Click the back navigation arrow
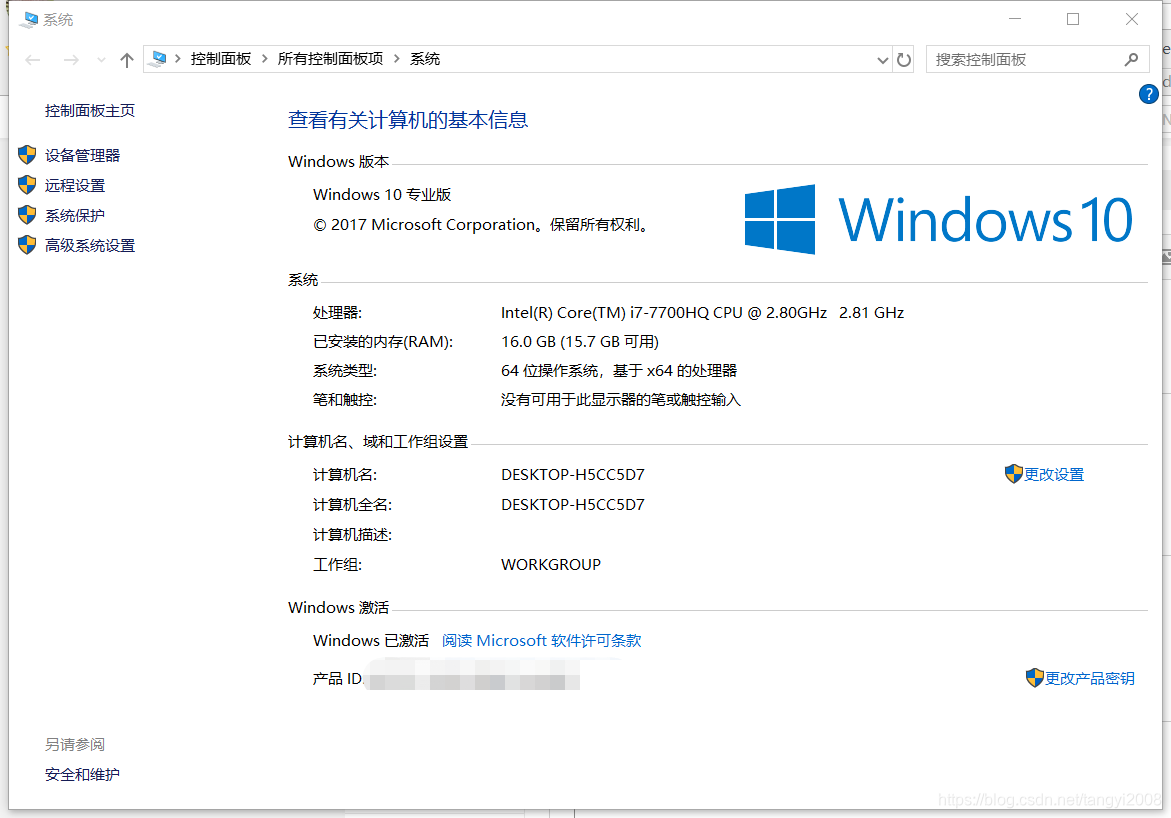Image resolution: width=1171 pixels, height=818 pixels. point(32,60)
